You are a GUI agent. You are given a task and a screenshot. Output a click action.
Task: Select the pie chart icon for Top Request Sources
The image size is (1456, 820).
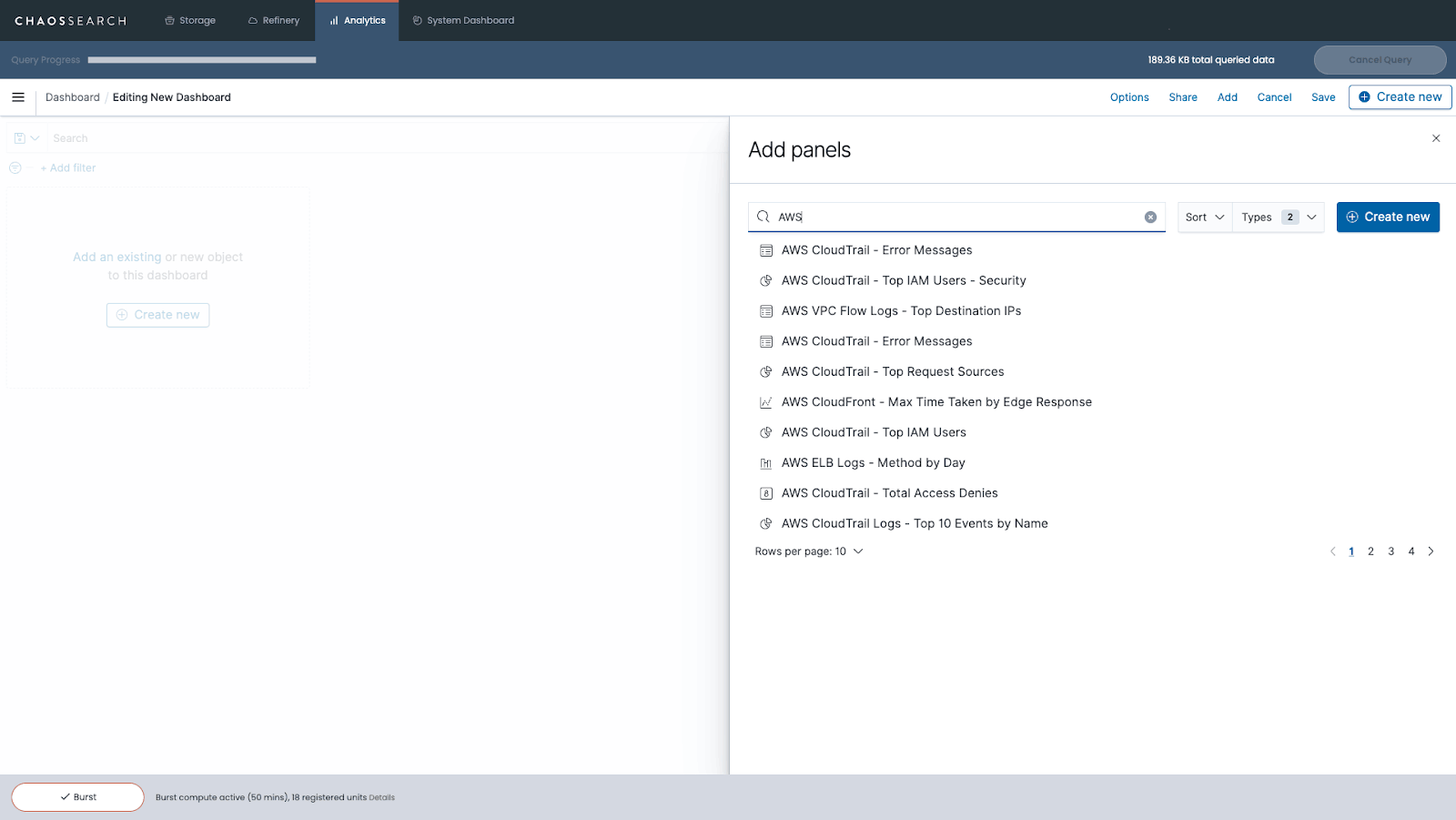point(765,371)
